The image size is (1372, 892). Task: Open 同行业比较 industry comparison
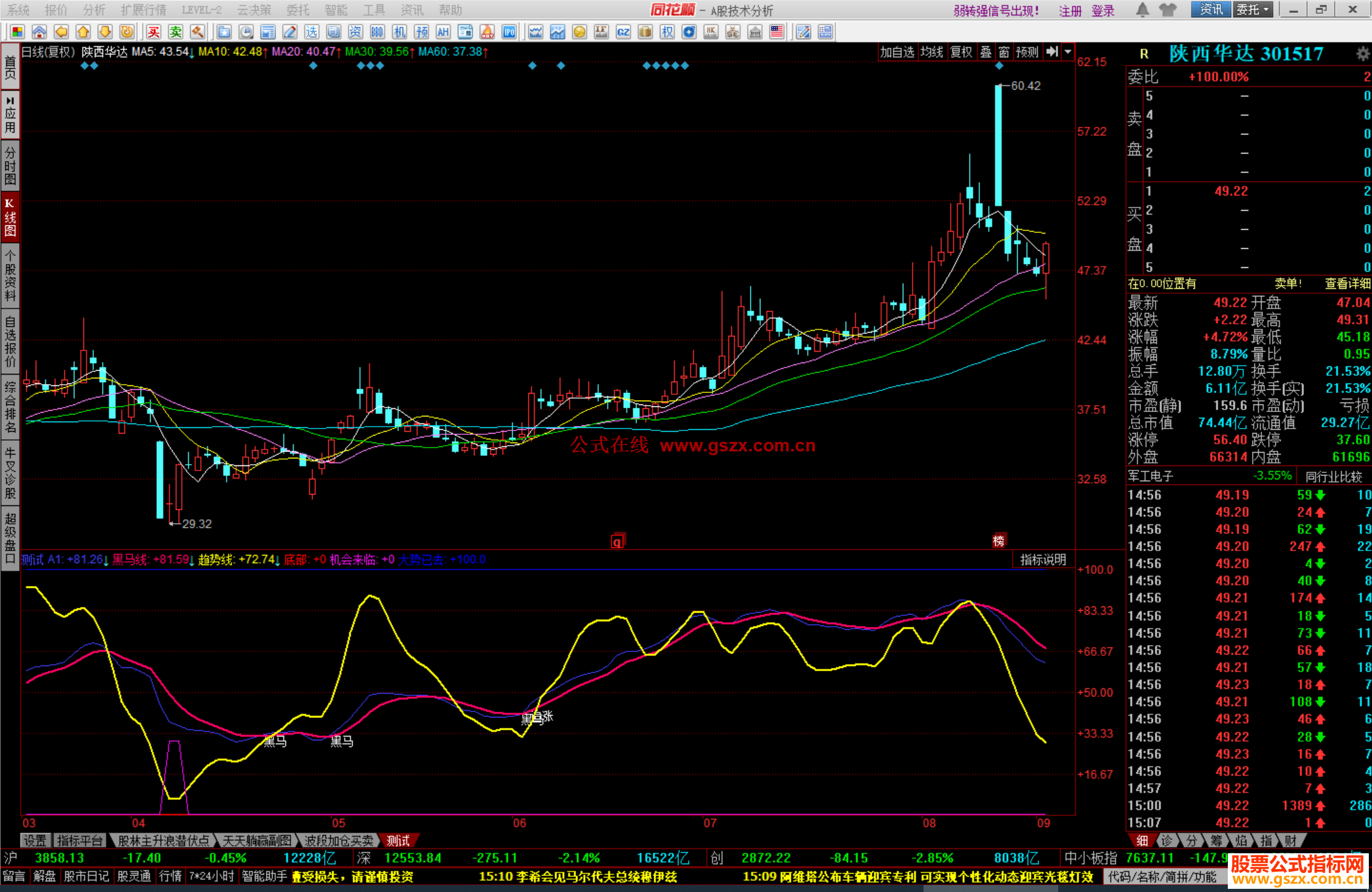point(1333,476)
